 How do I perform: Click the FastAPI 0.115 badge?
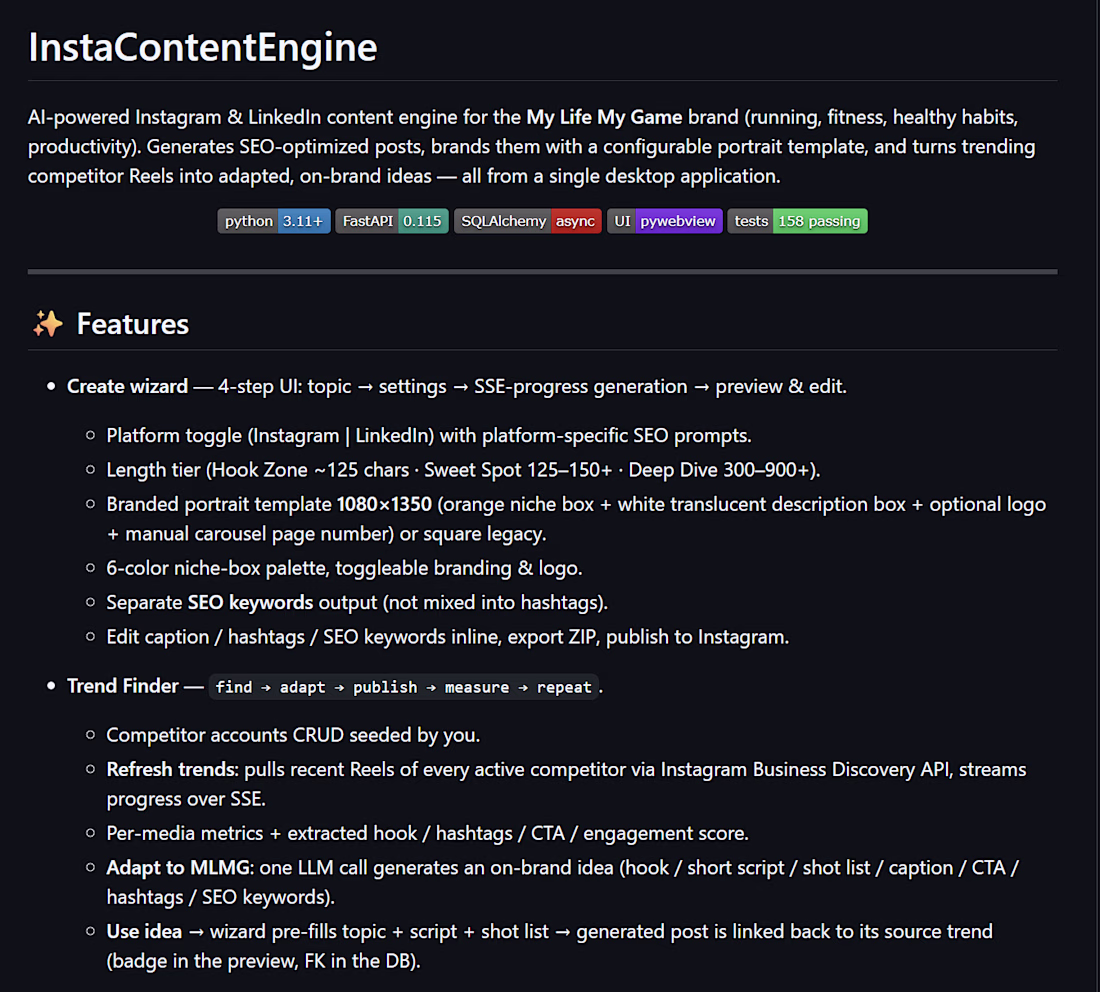click(391, 221)
